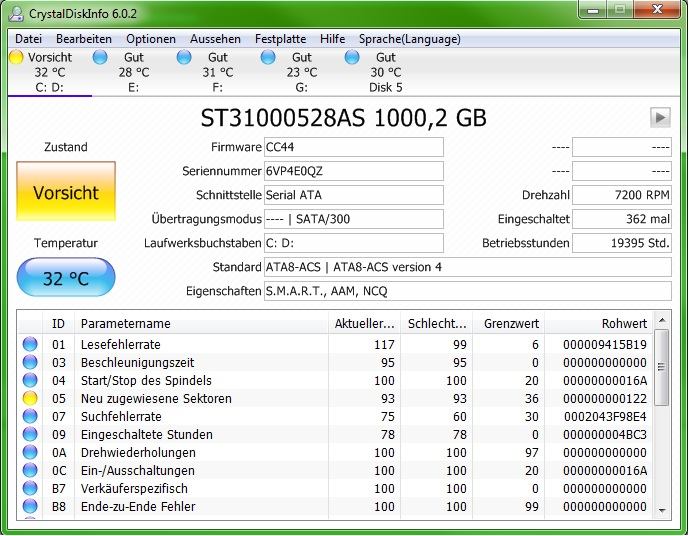This screenshot has height=536, width=689.
Task: Select the Drehwiederholungen parameter name
Action: tap(138, 453)
